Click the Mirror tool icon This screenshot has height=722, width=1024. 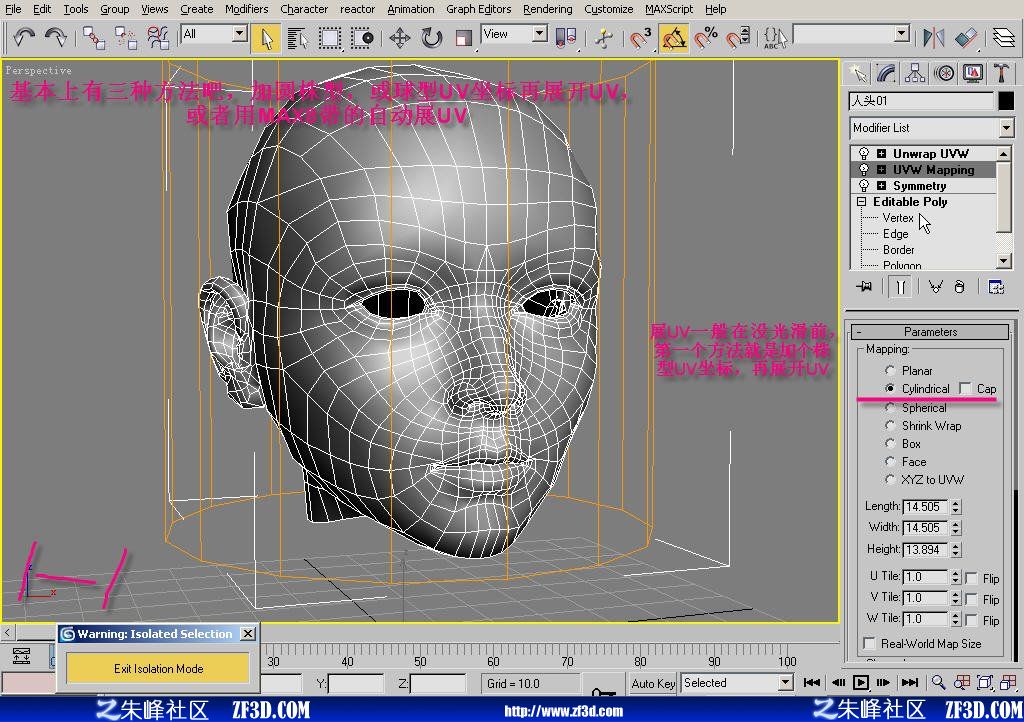tap(934, 38)
